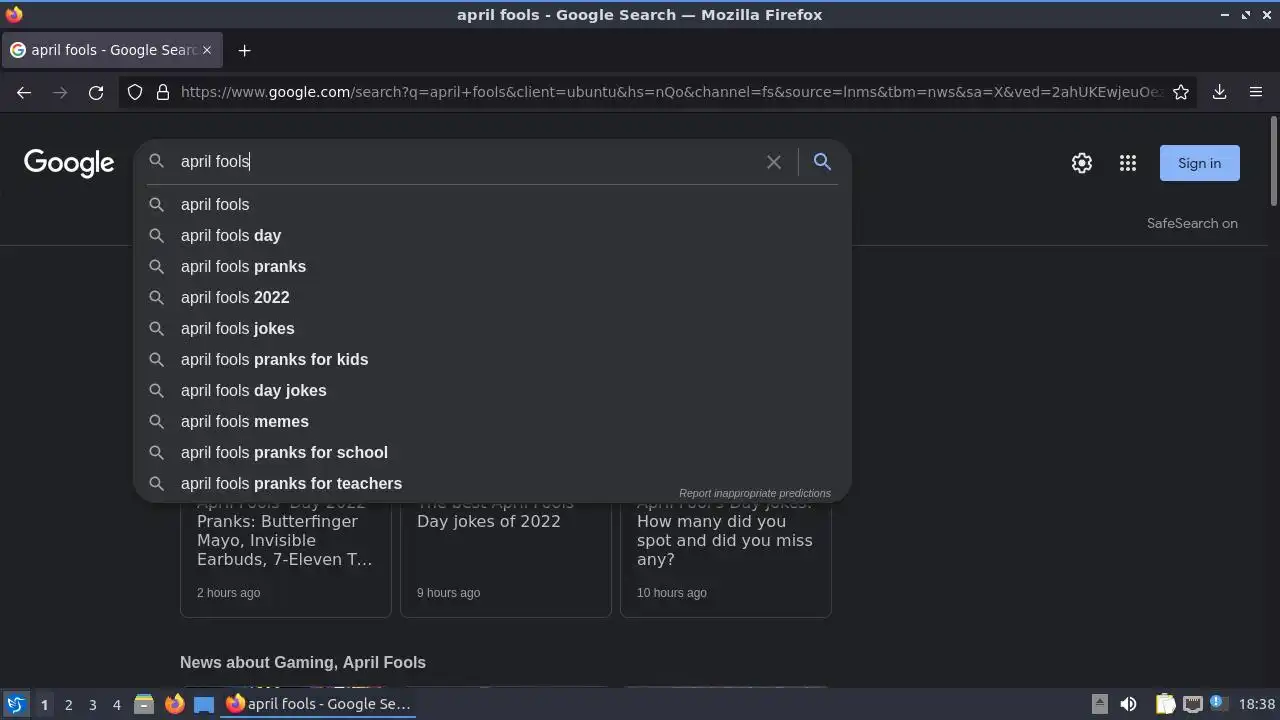Choose 'april fools day' suggestion
This screenshot has height=720, width=1280.
point(492,235)
